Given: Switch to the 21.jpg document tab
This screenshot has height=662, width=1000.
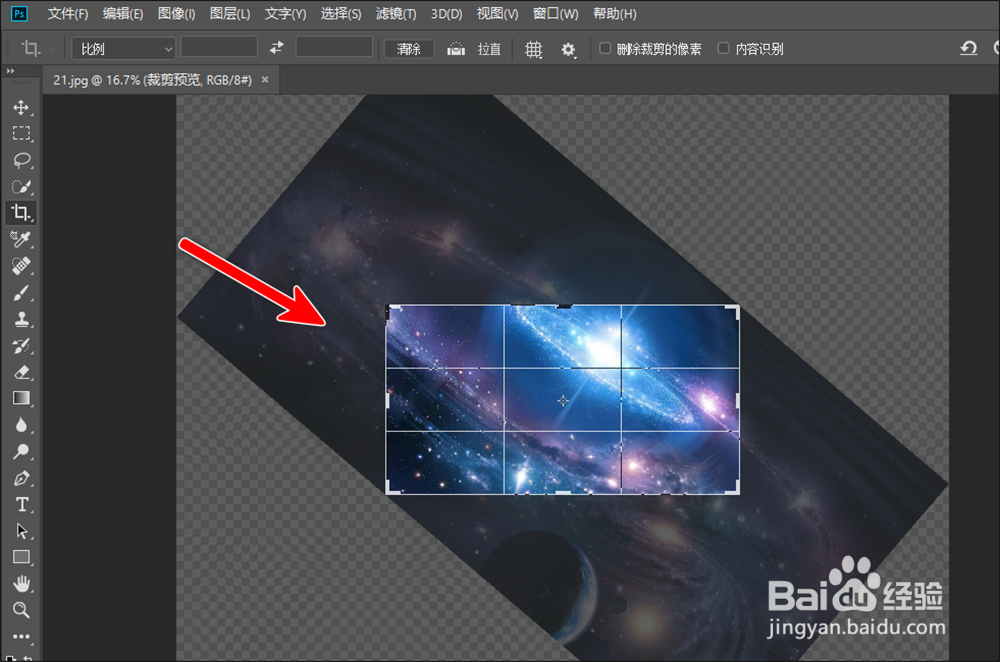Looking at the screenshot, I should coord(152,80).
